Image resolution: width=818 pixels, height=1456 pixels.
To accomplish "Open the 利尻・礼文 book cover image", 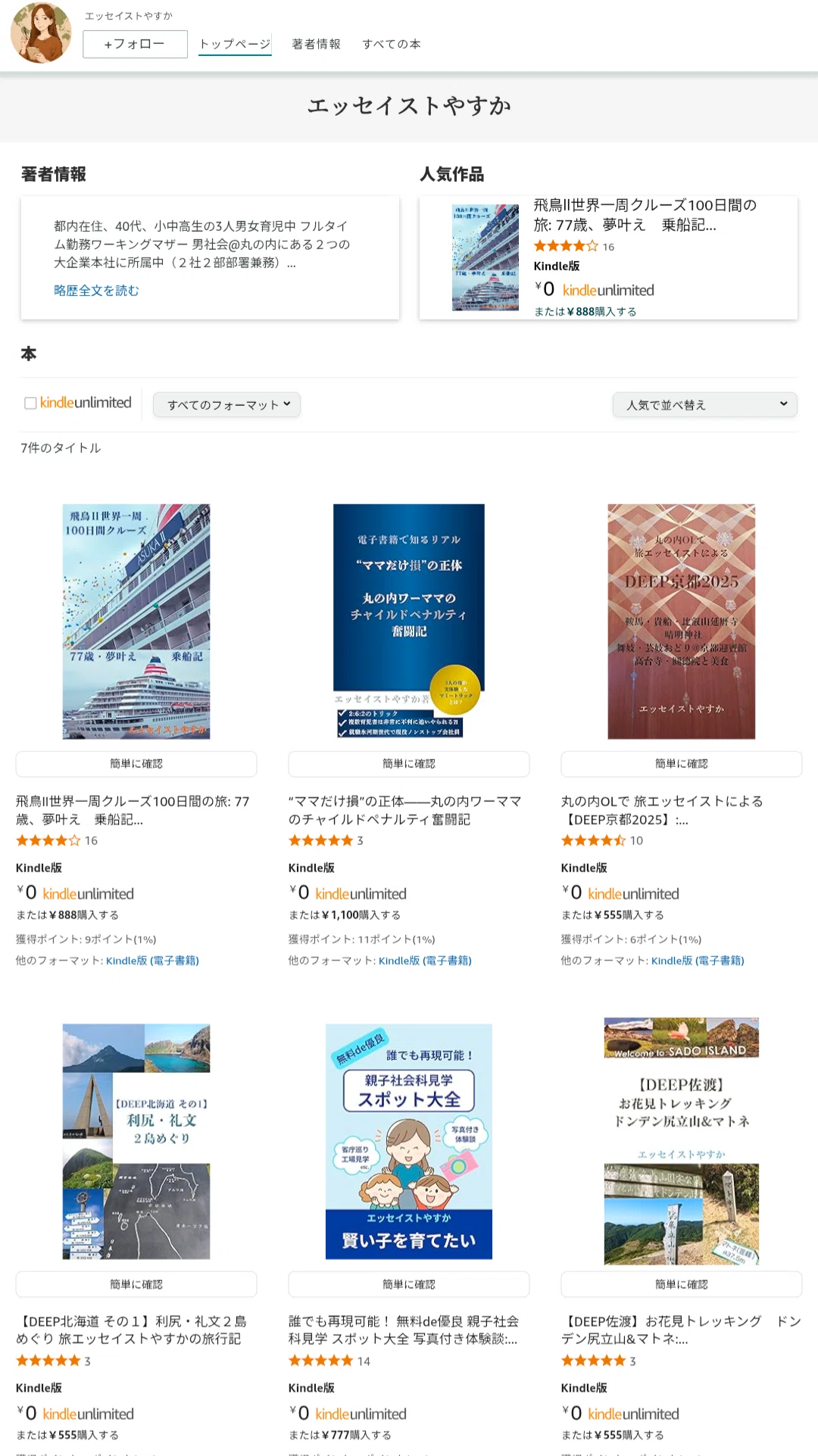I will tap(136, 1141).
